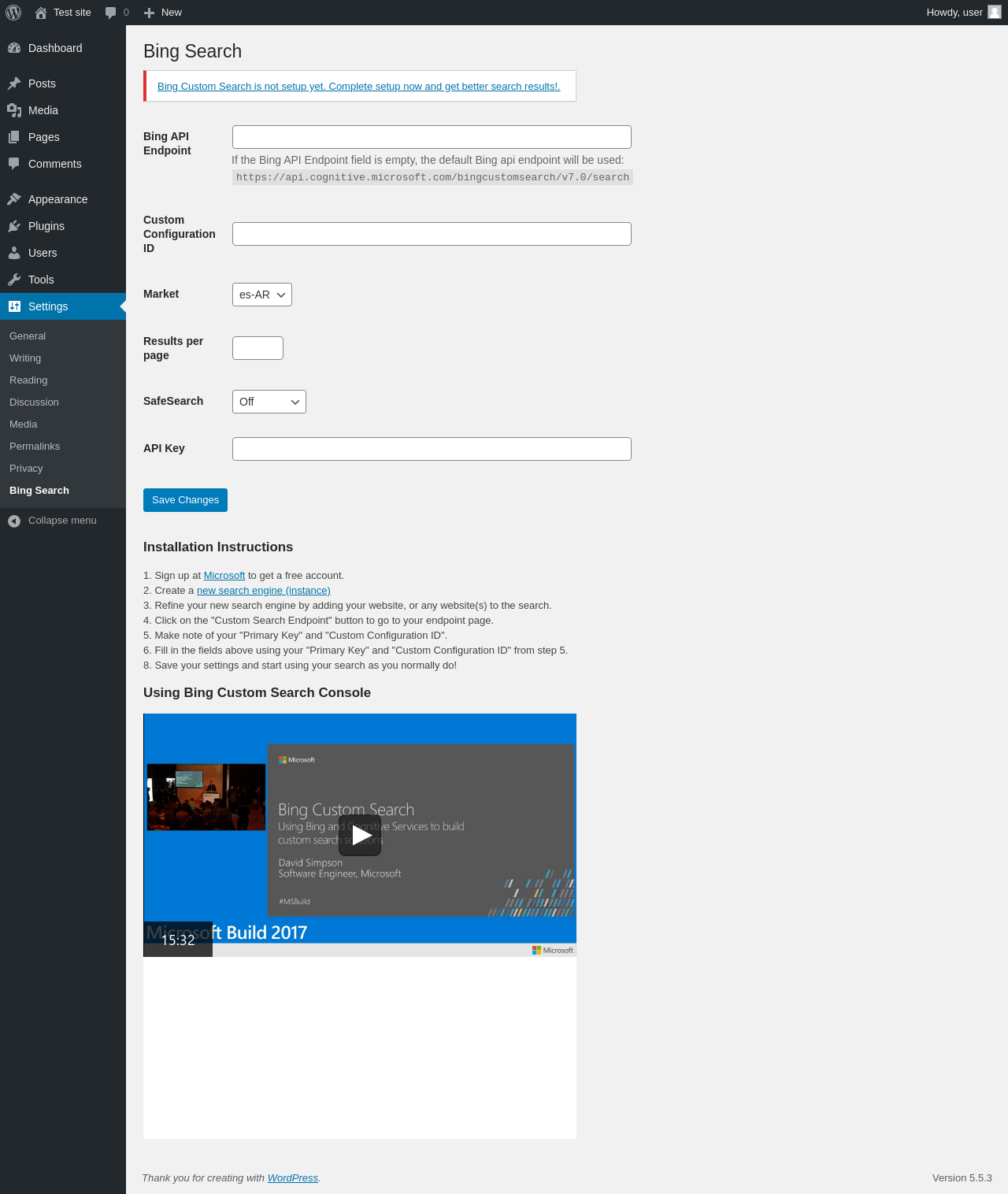Image resolution: width=1008 pixels, height=1194 pixels.
Task: Click the Settings sliders icon
Action: coord(14,306)
